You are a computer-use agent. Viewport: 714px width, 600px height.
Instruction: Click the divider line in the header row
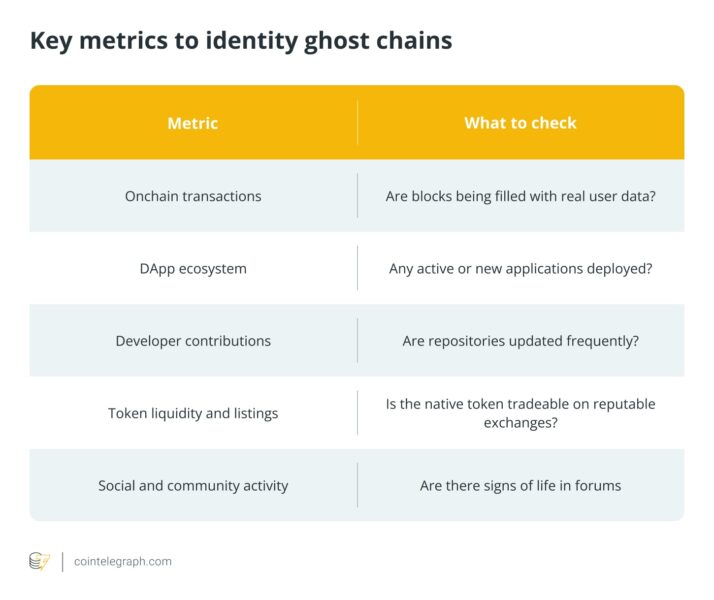coord(357,123)
